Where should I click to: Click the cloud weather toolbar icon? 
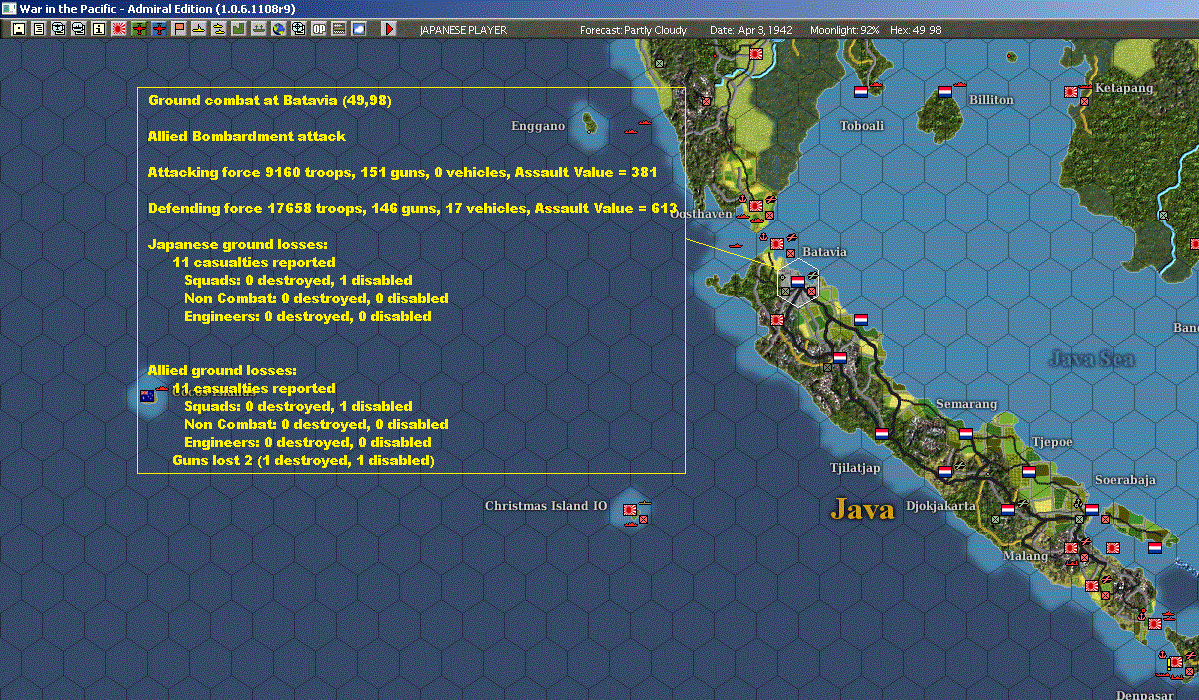359,29
